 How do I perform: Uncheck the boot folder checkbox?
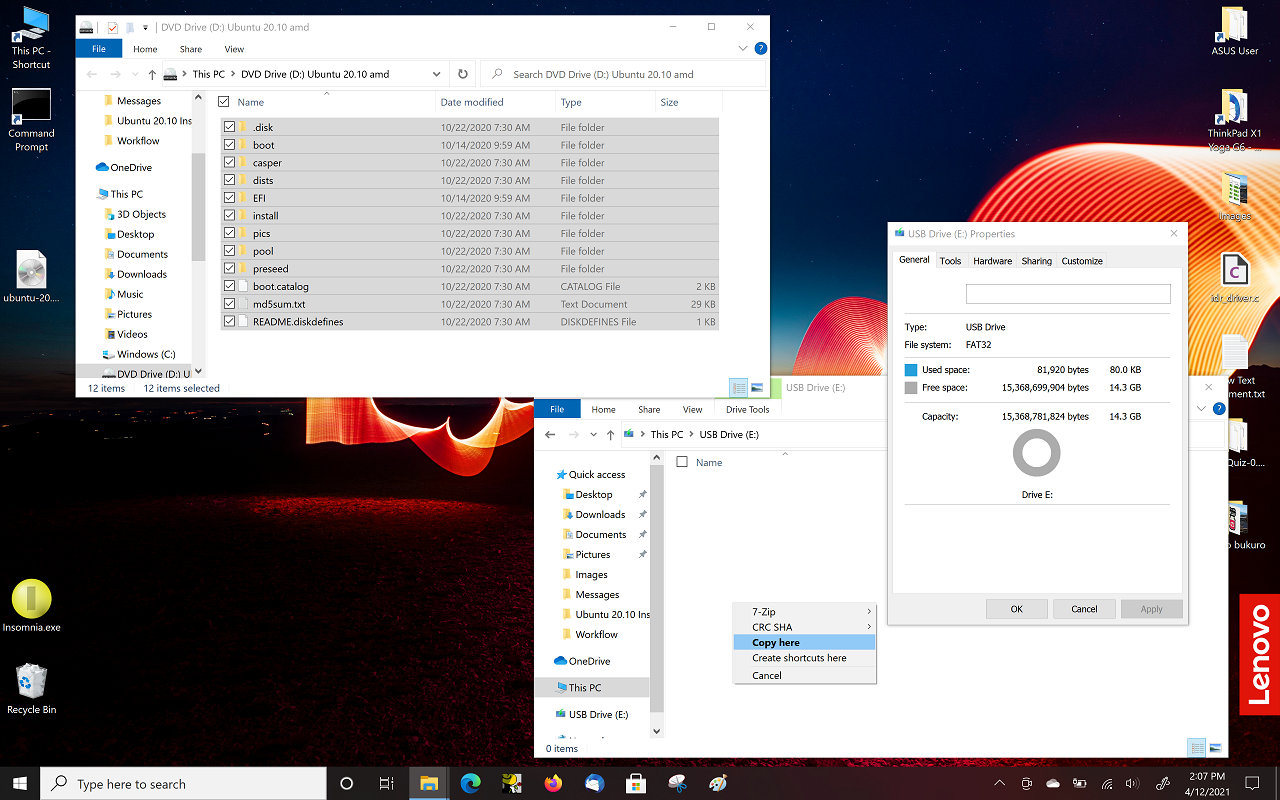pos(230,145)
